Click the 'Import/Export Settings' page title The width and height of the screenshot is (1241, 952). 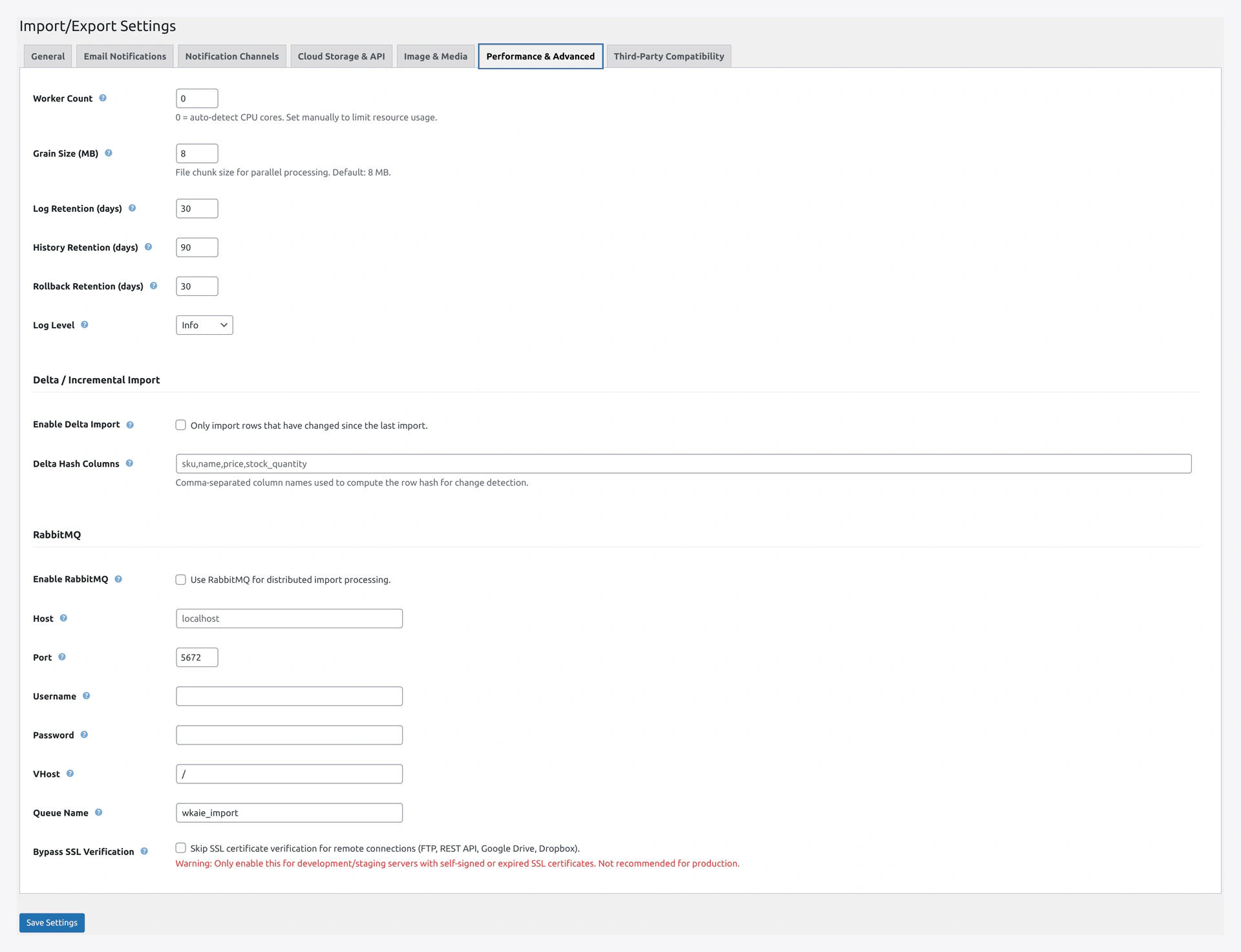[98, 26]
